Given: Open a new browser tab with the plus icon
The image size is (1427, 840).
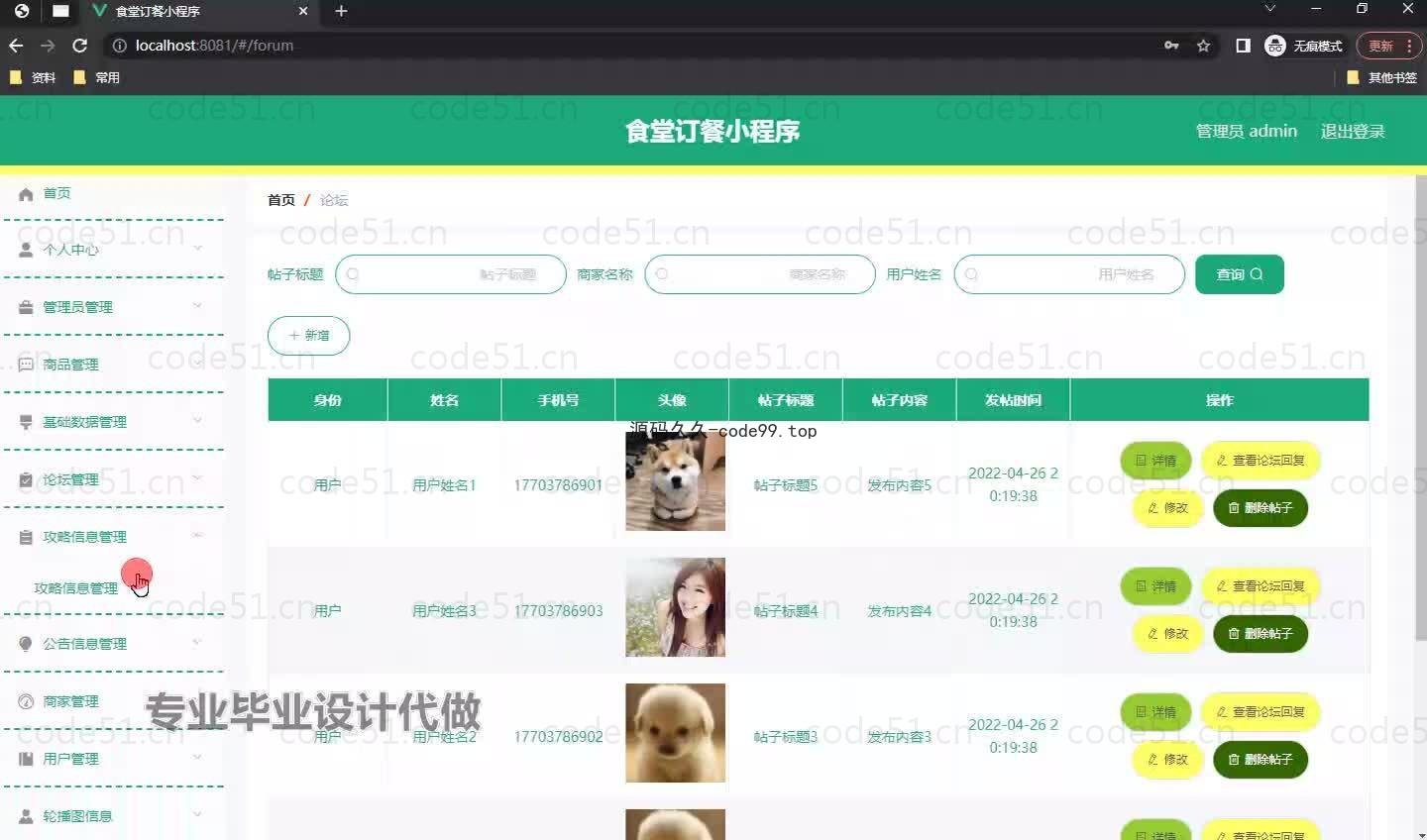Looking at the screenshot, I should pyautogui.click(x=341, y=11).
